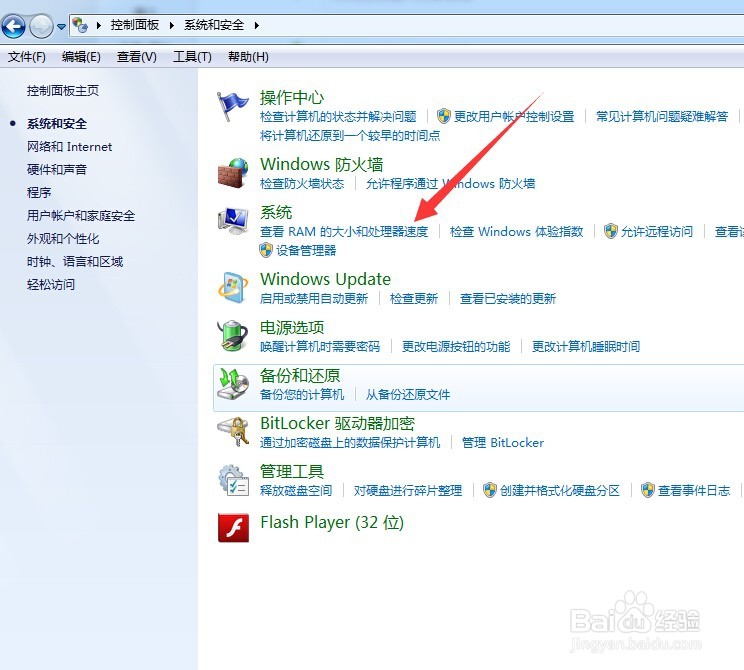This screenshot has width=744, height=670.
Task: Click the Windows Update icon
Action: coord(232,288)
